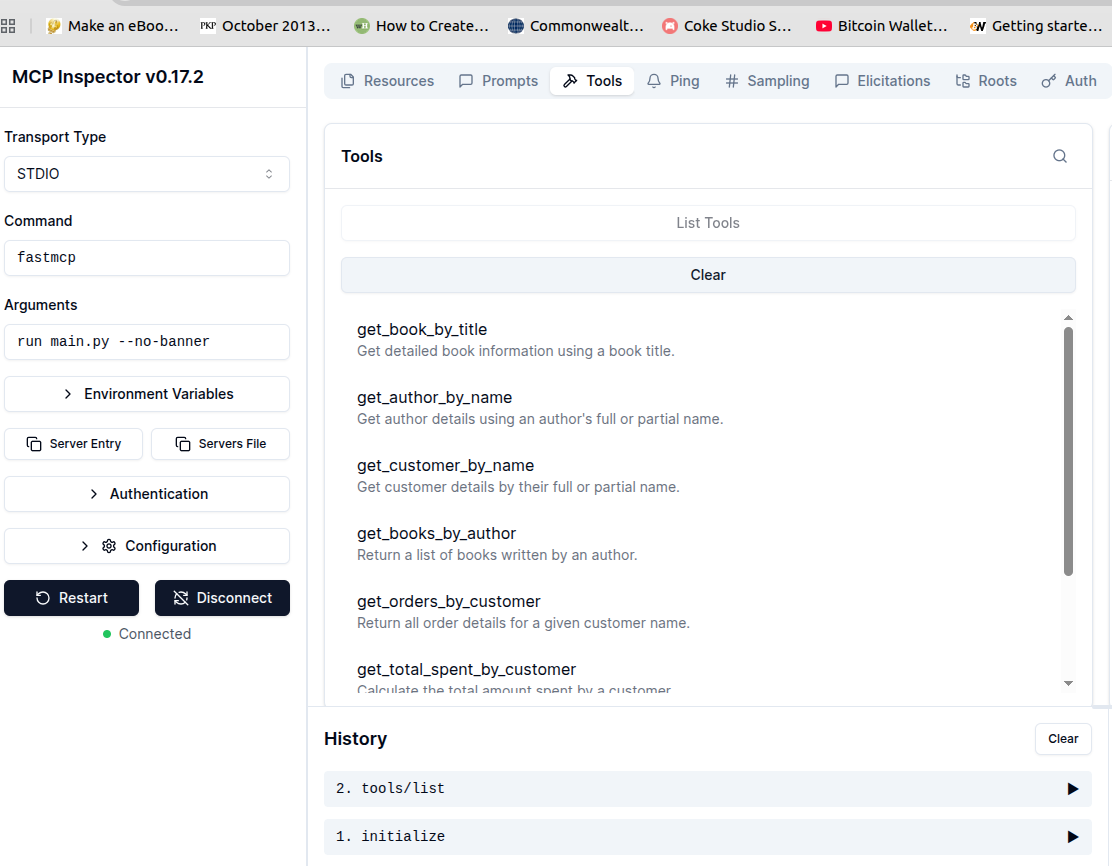Select the Tools tab
This screenshot has height=866, width=1112.
pyautogui.click(x=592, y=81)
